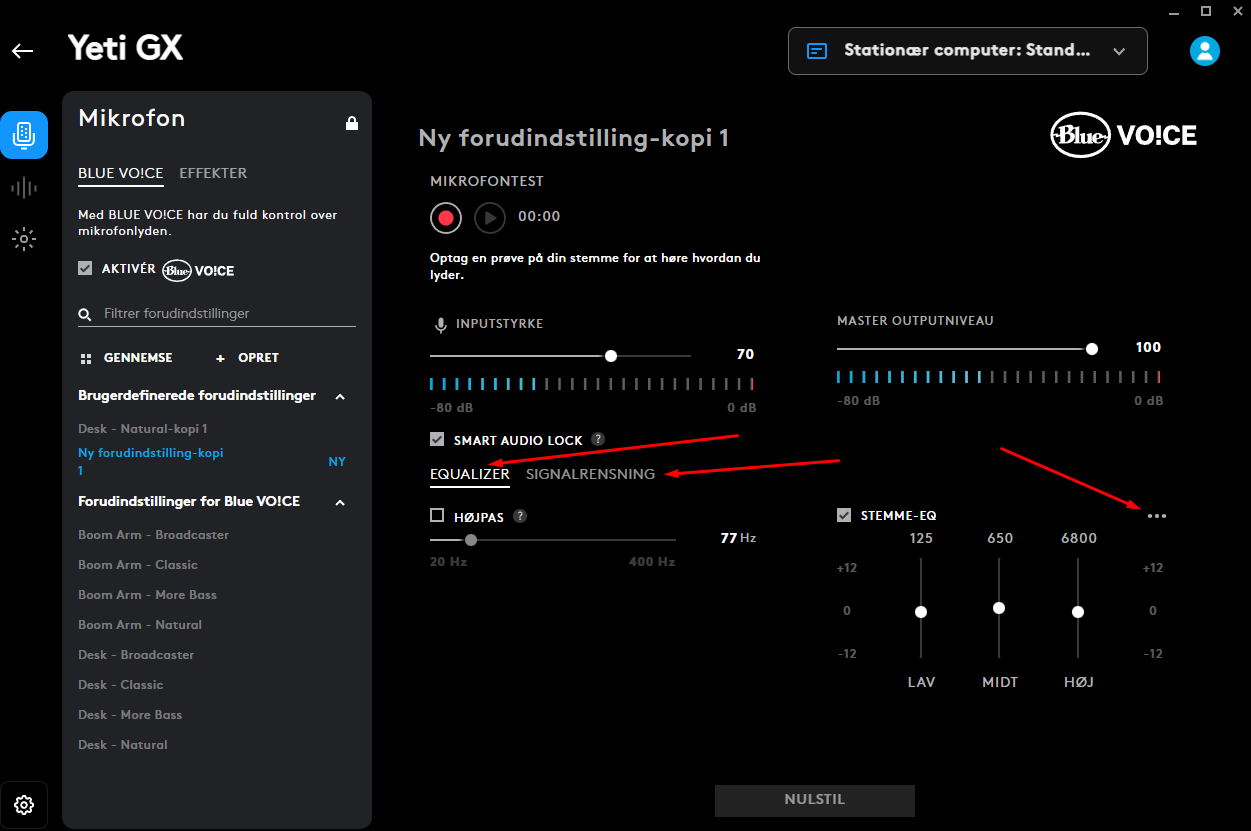Click the LAV 125 EQ slider handle
This screenshot has width=1251, height=831.
[921, 612]
